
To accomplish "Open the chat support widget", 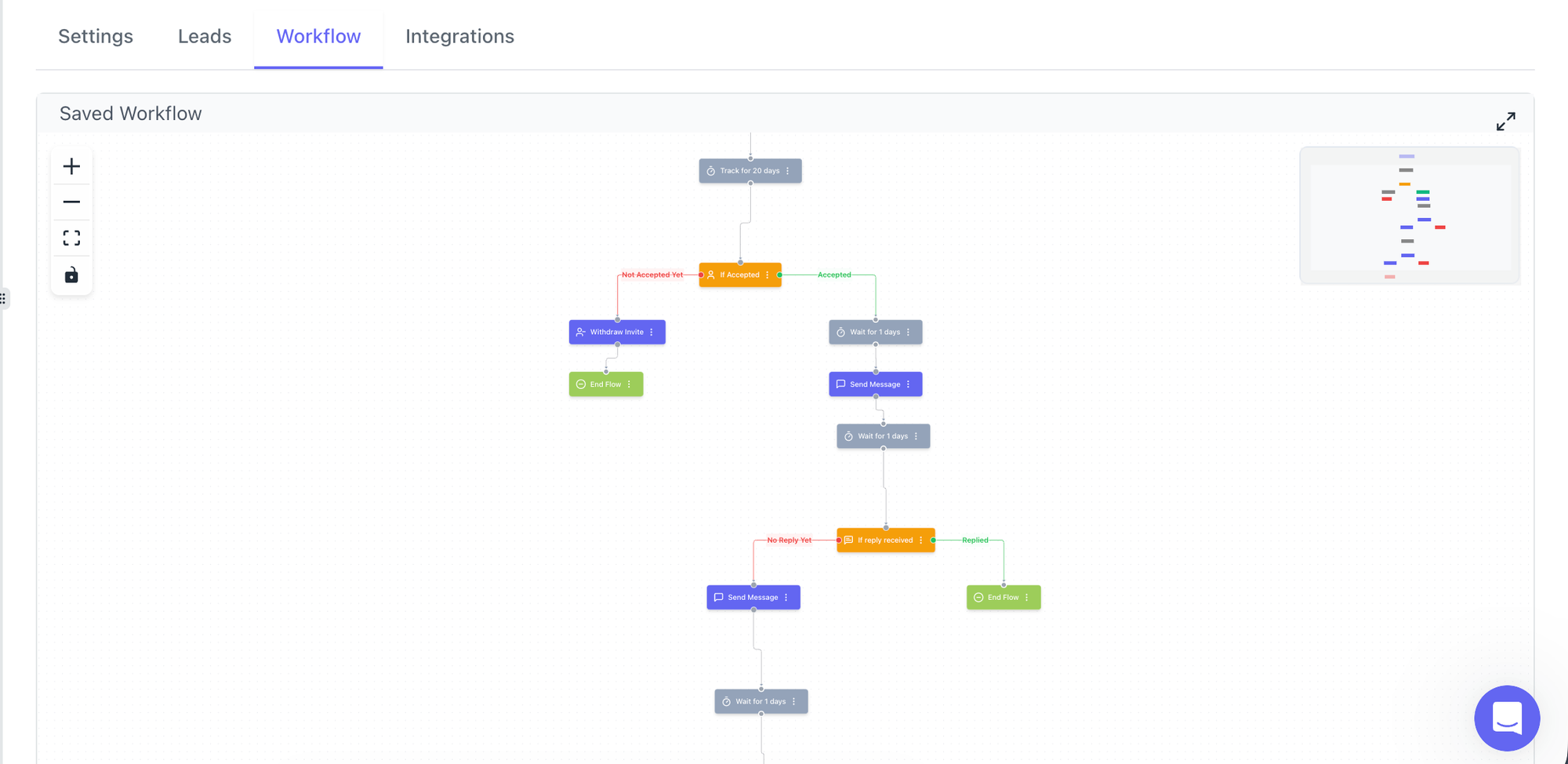I will point(1506,718).
